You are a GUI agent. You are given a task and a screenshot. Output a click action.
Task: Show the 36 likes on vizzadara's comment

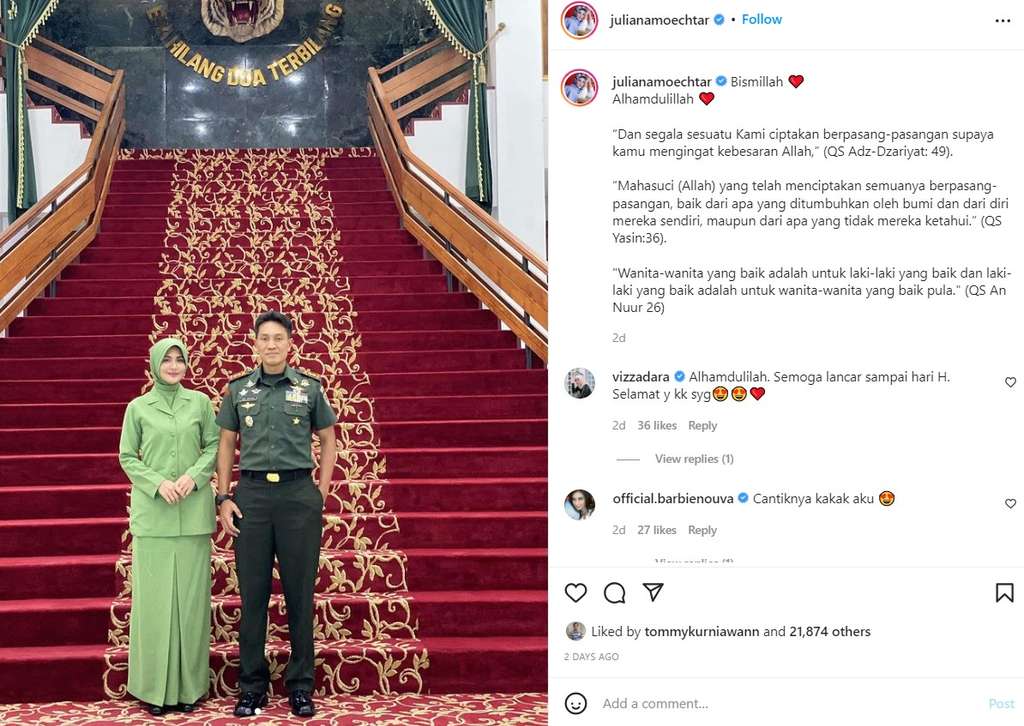657,426
